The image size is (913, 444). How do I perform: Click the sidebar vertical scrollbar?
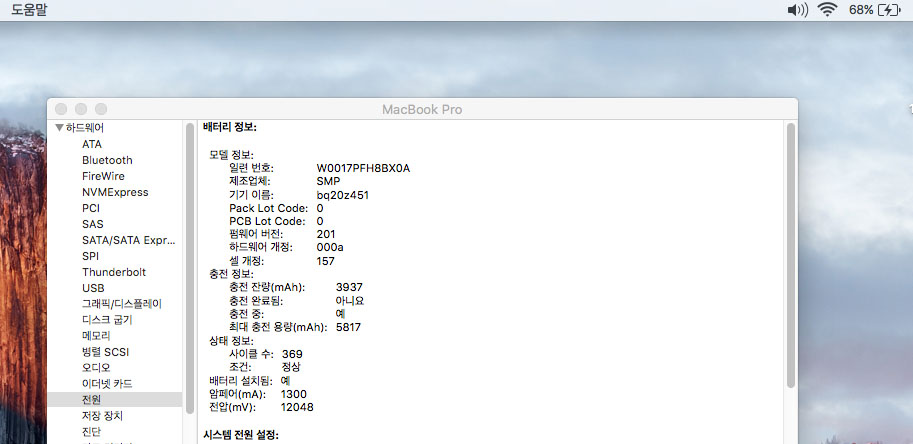[x=189, y=250]
